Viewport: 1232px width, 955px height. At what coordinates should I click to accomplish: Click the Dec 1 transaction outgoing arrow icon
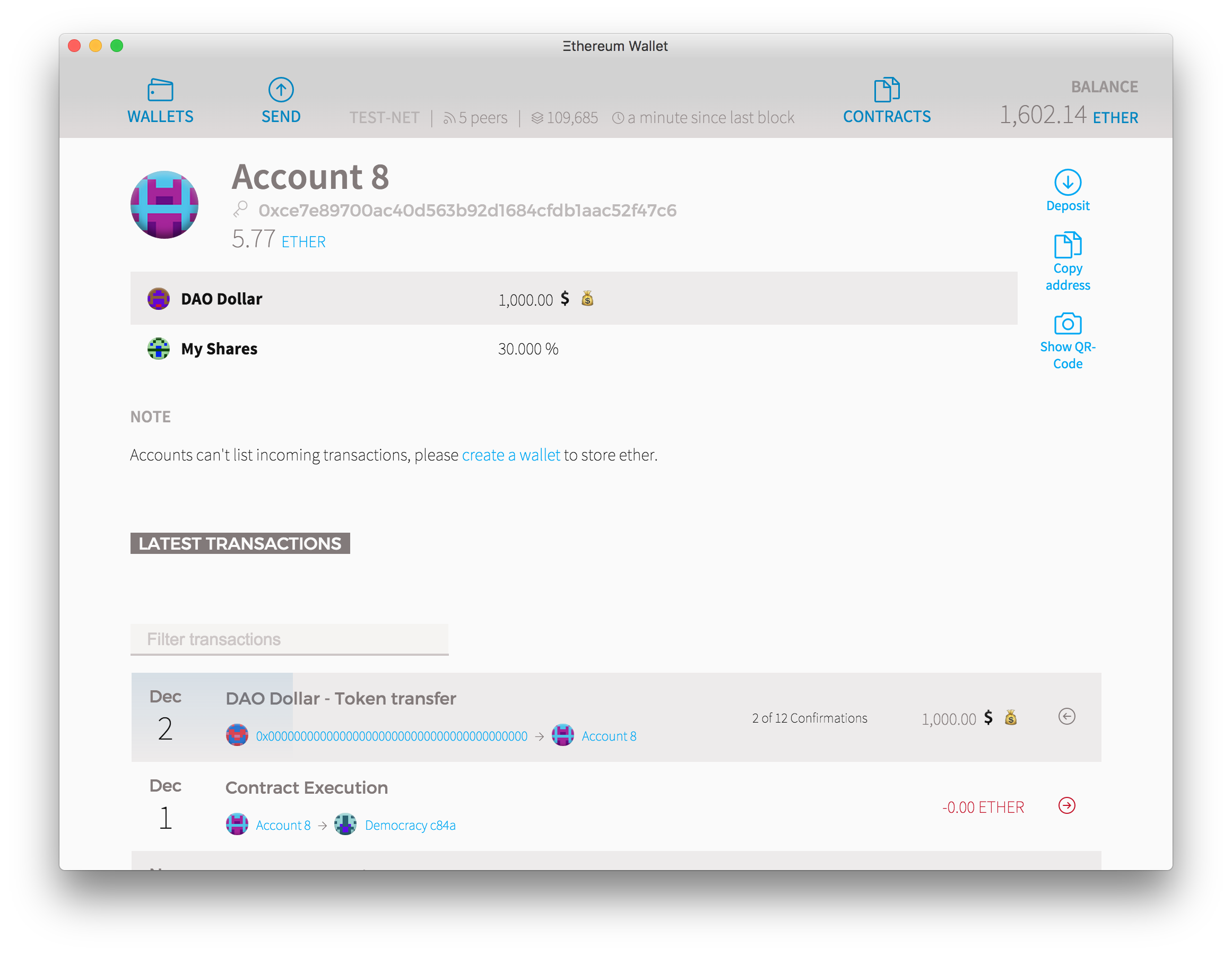tap(1067, 805)
